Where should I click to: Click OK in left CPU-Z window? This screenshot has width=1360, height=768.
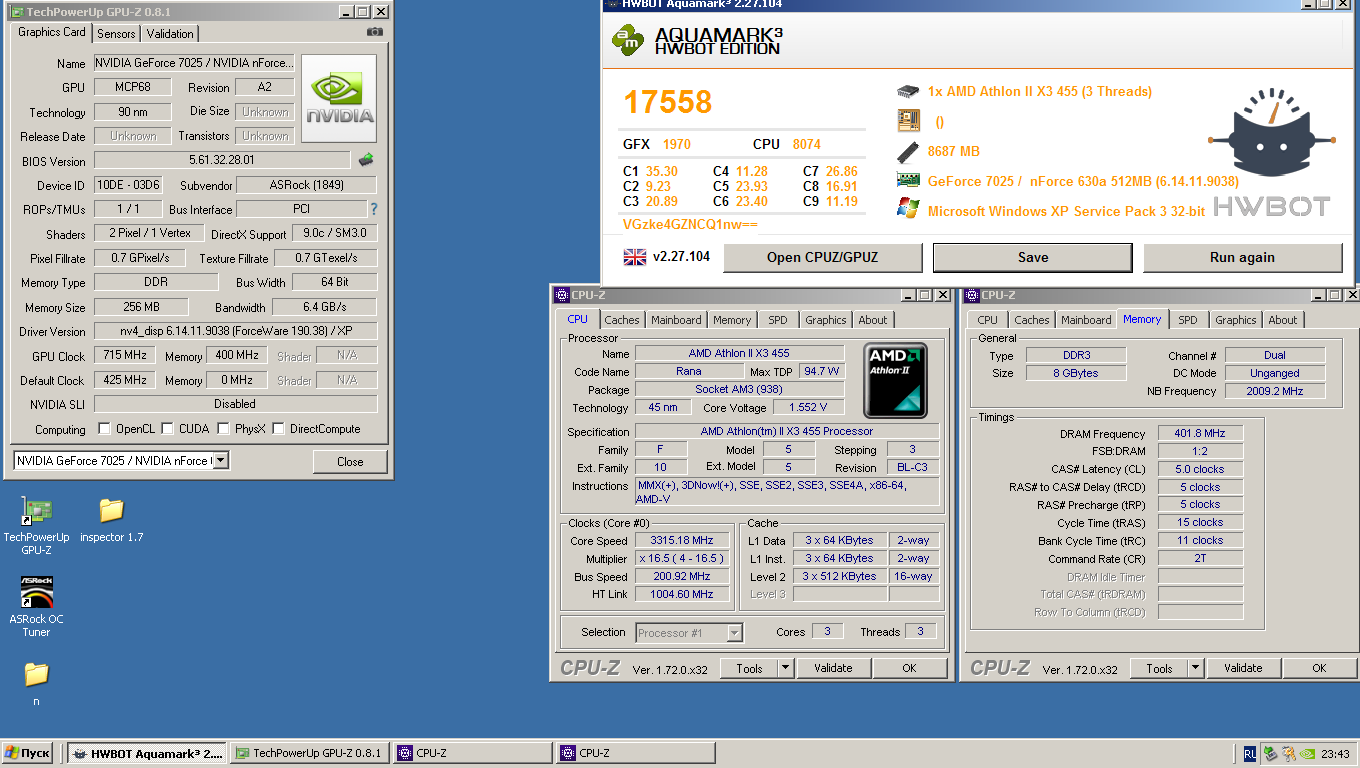pos(909,668)
